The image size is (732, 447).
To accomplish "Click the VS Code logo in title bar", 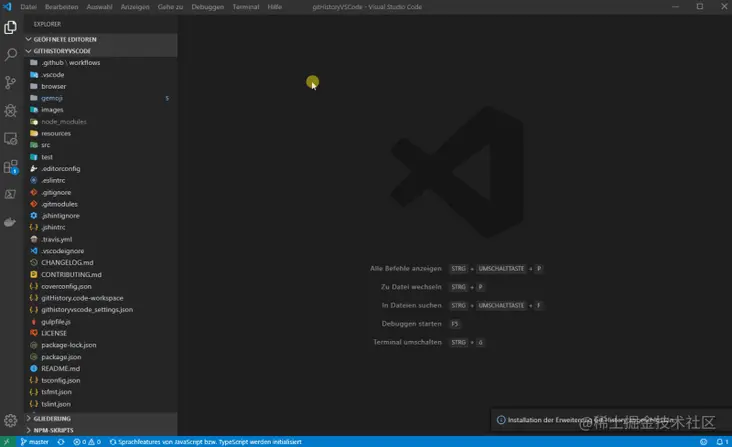I will pos(7,7).
